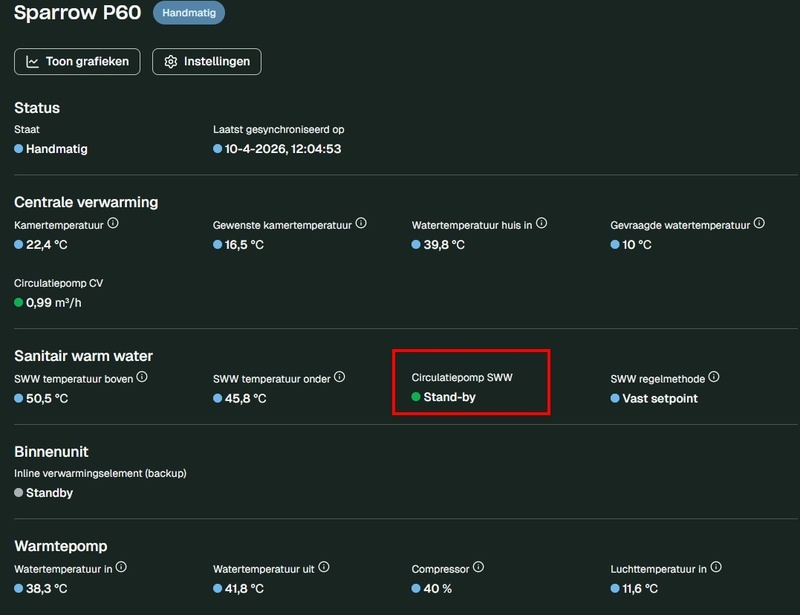800x615 pixels.
Task: Show info for Watertemperatuur huis in
Action: (541, 224)
